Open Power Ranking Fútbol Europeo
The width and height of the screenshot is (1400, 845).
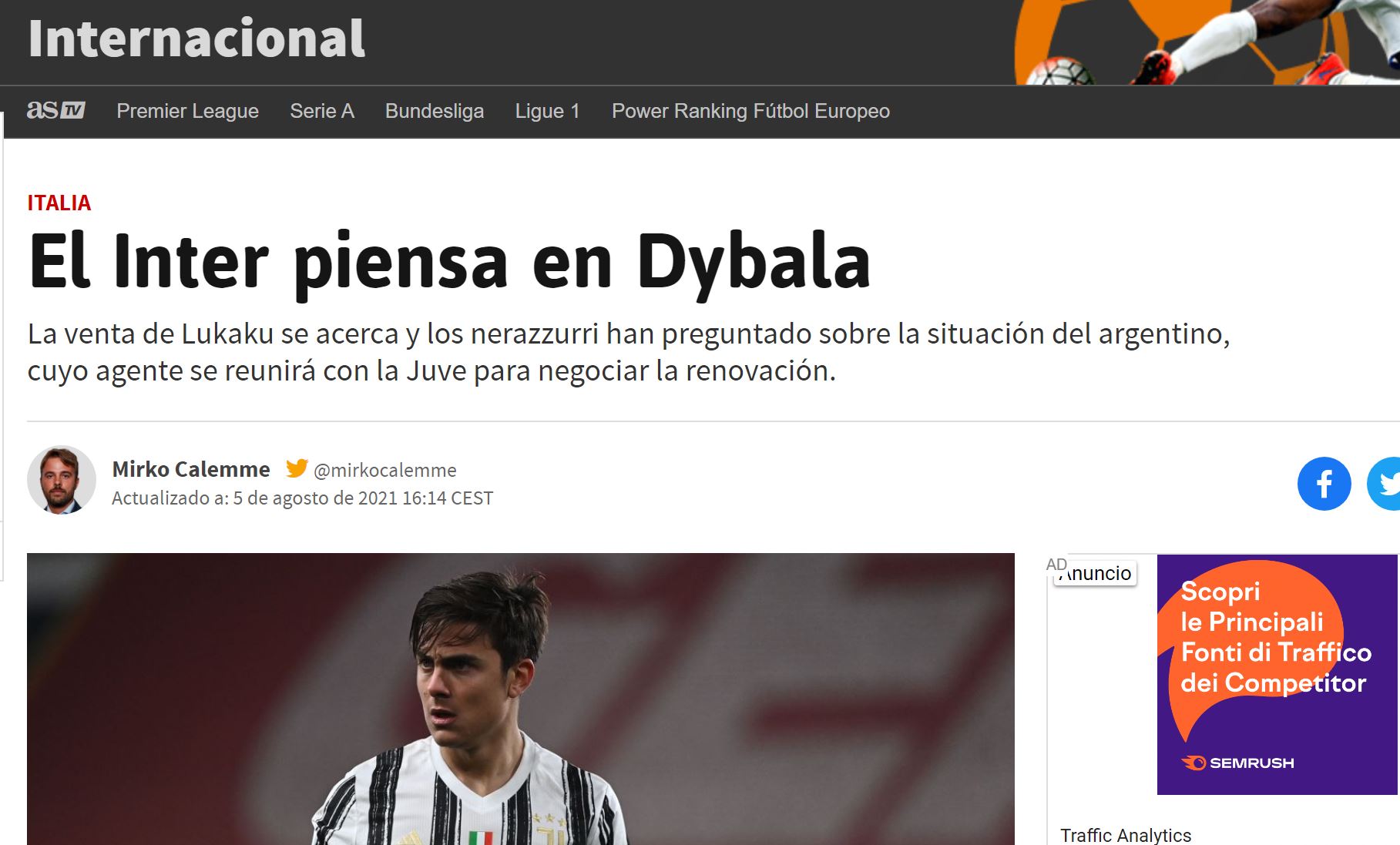[x=750, y=111]
